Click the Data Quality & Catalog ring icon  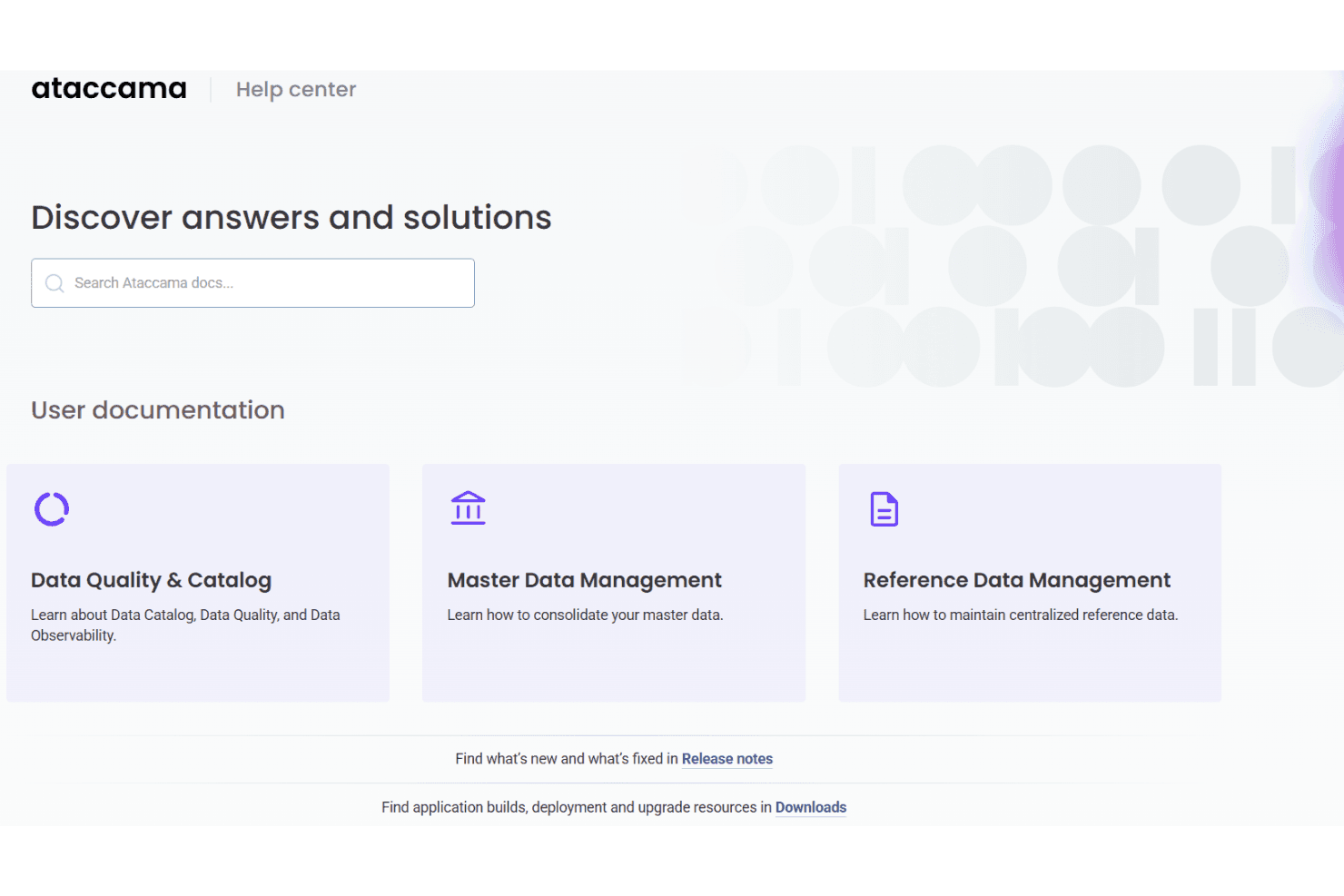coord(52,509)
